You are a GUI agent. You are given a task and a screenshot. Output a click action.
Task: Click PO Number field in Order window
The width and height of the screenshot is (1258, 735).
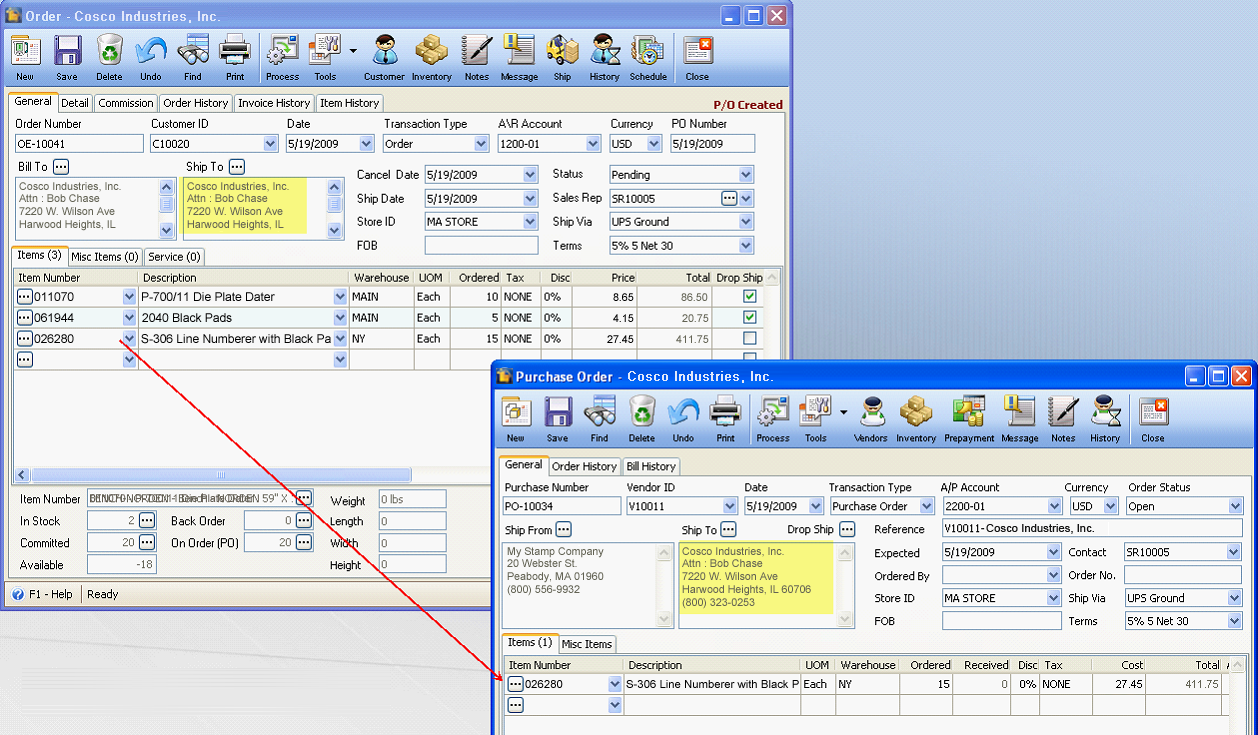point(712,144)
